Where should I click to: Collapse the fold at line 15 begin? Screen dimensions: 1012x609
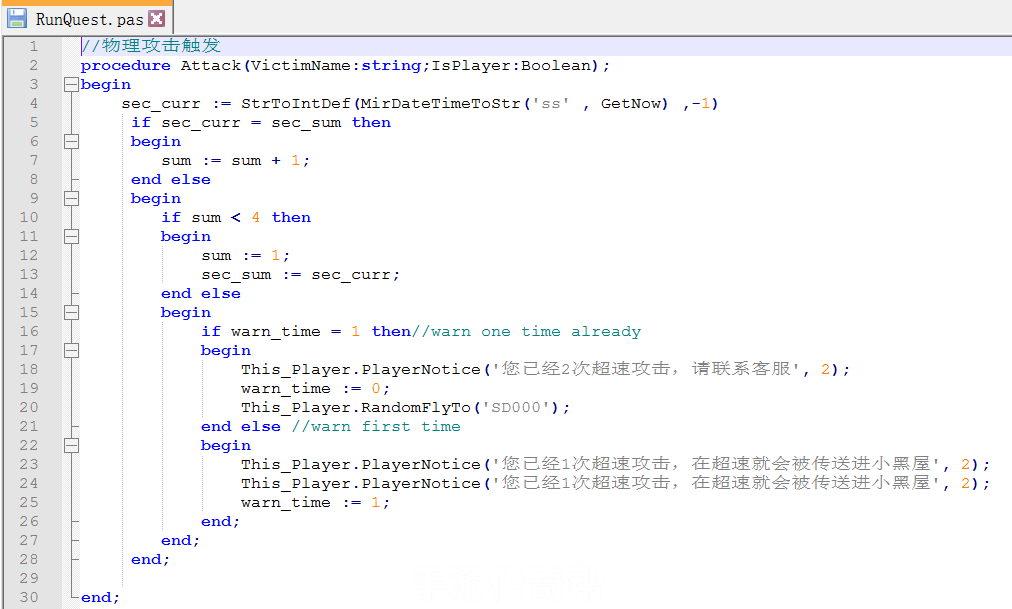[71, 312]
